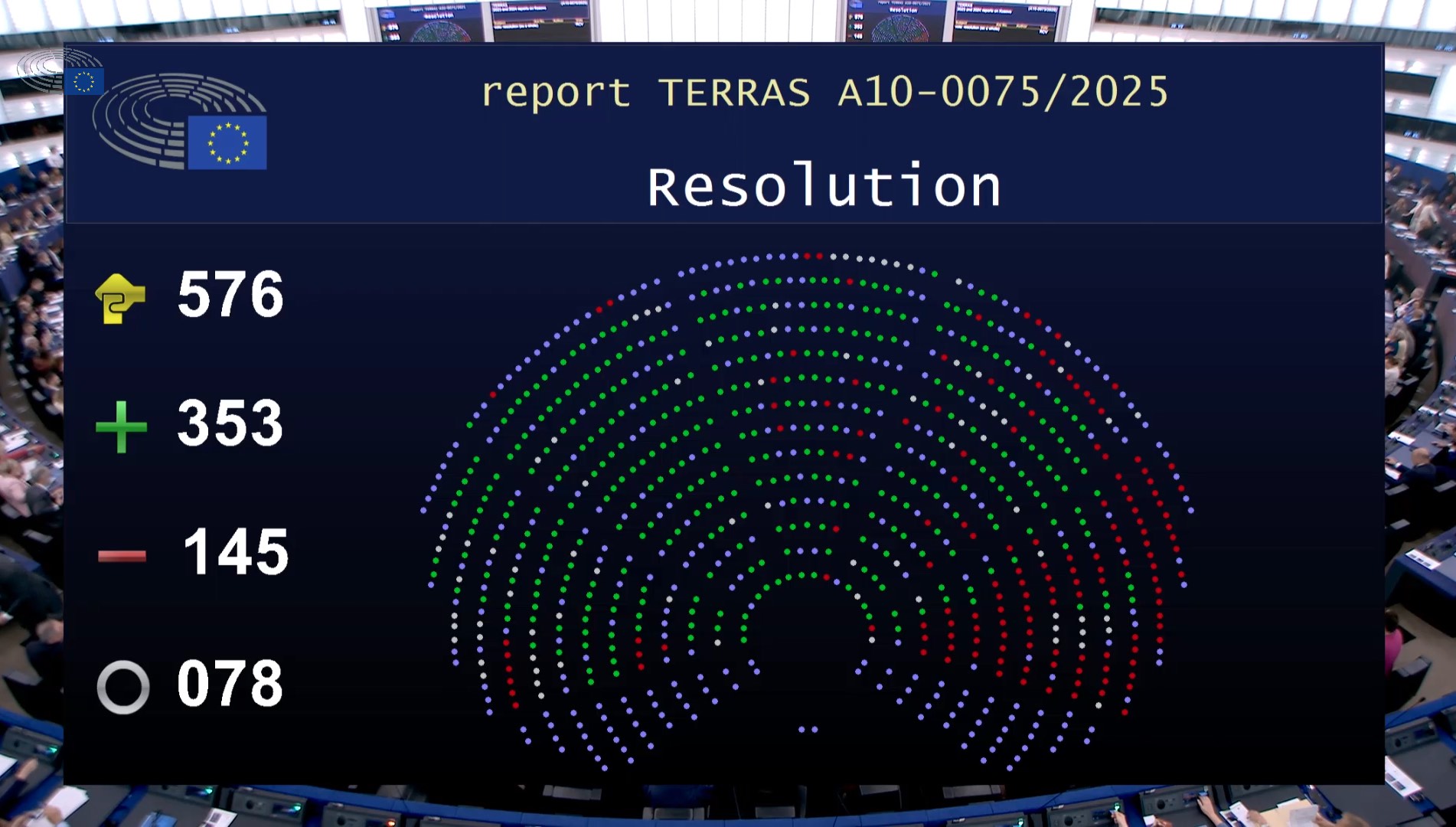
Task: Click the EU flag in the large logo
Action: pyautogui.click(x=227, y=142)
